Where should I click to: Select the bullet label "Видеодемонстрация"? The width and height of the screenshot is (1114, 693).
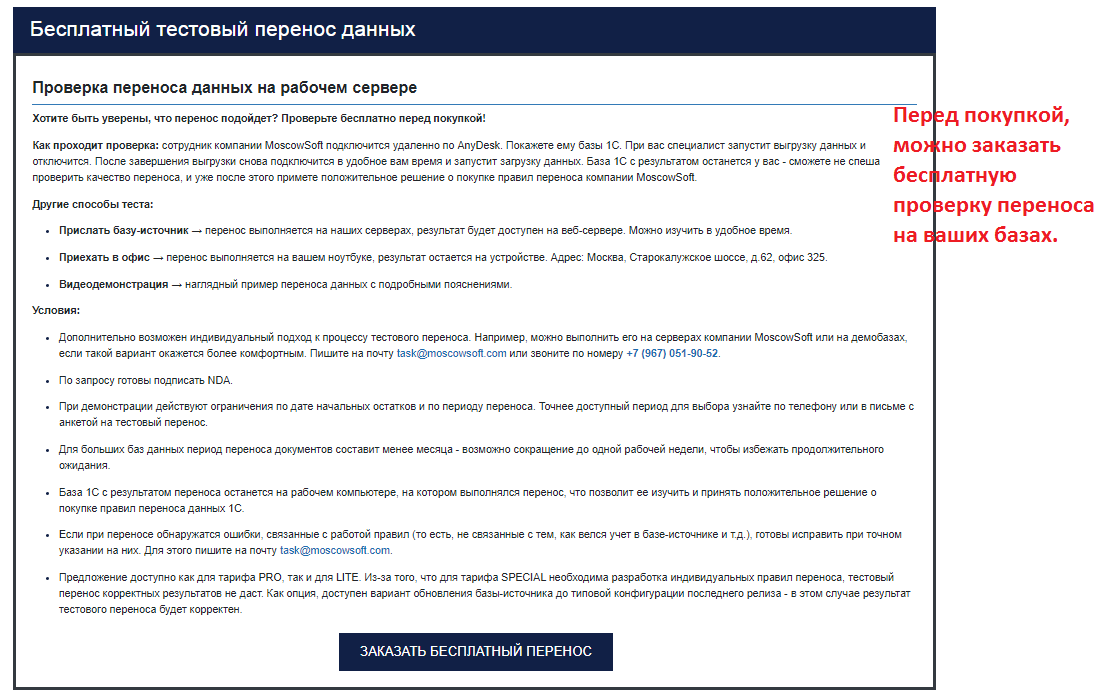tap(114, 284)
